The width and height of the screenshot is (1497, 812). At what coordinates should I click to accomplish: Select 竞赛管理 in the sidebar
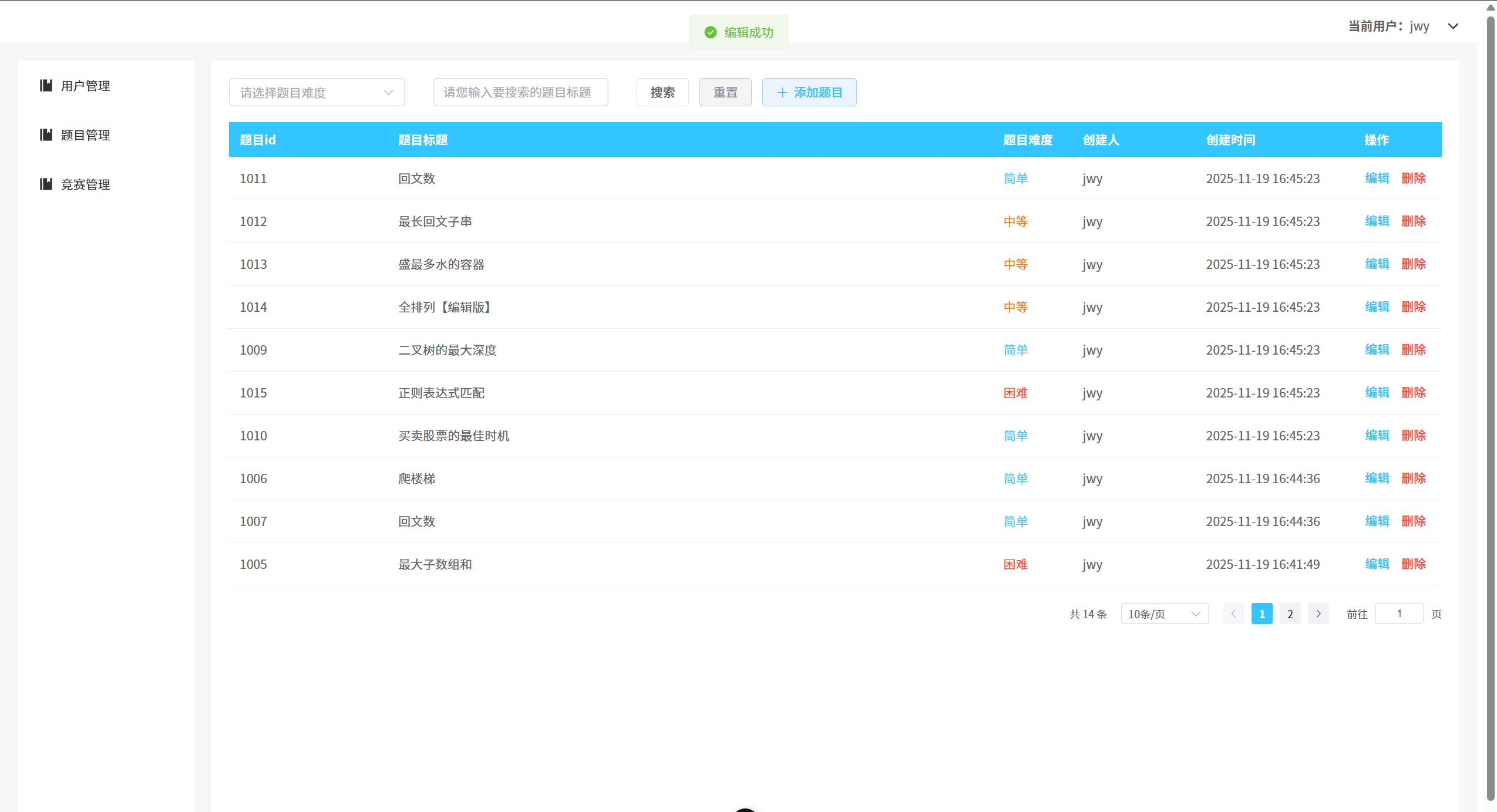pyautogui.click(x=85, y=184)
